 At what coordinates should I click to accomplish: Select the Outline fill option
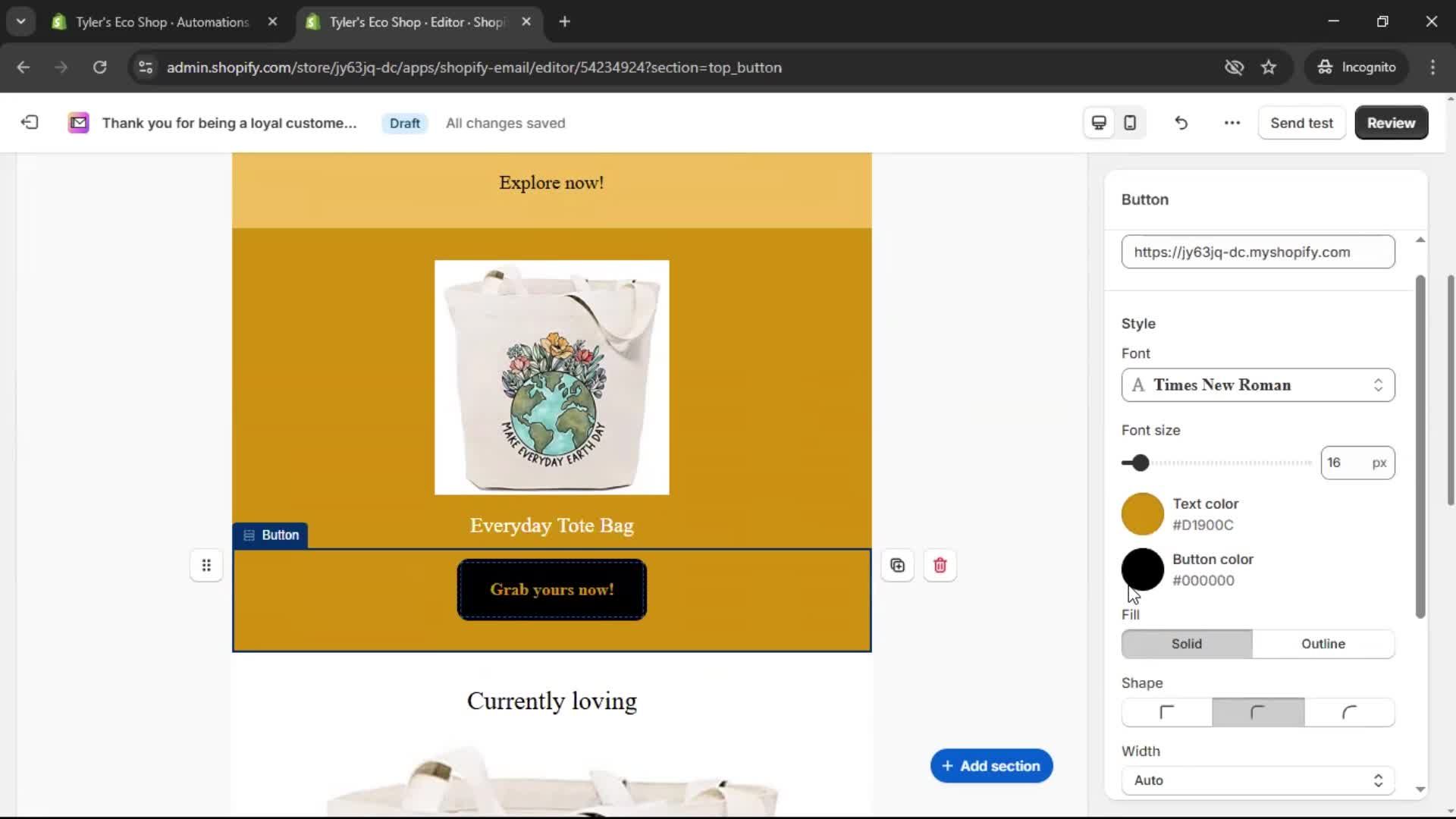1323,644
